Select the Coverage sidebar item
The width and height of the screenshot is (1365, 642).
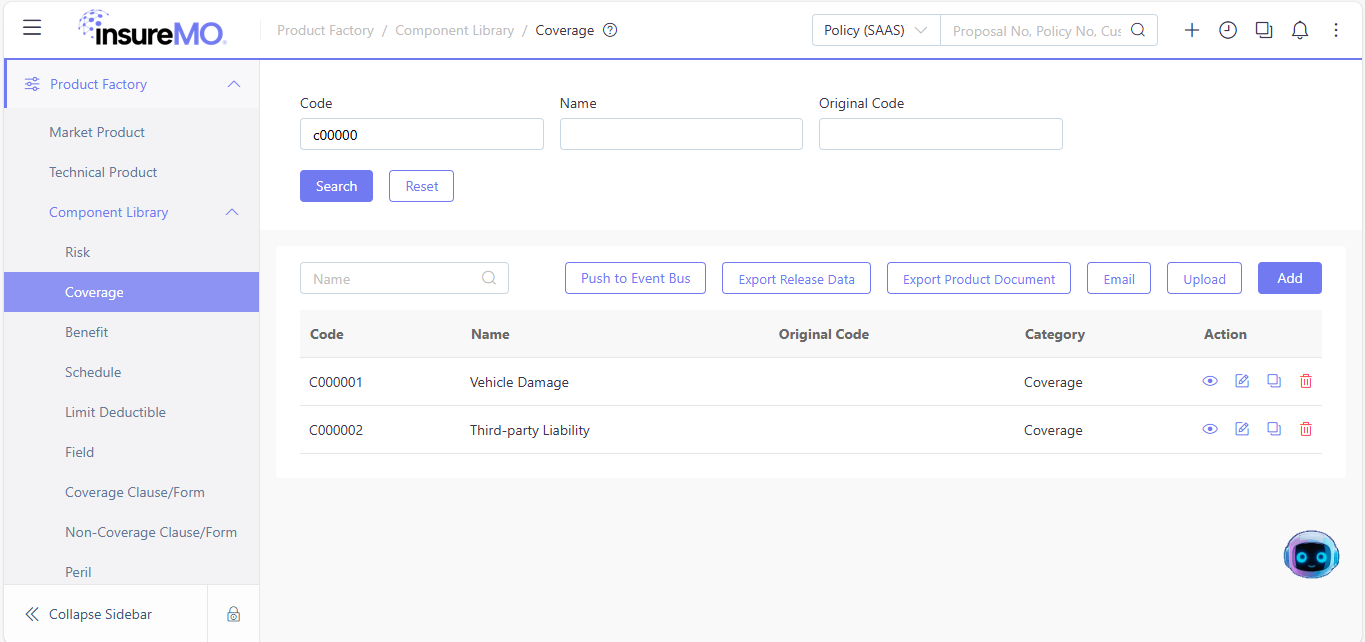coord(131,292)
